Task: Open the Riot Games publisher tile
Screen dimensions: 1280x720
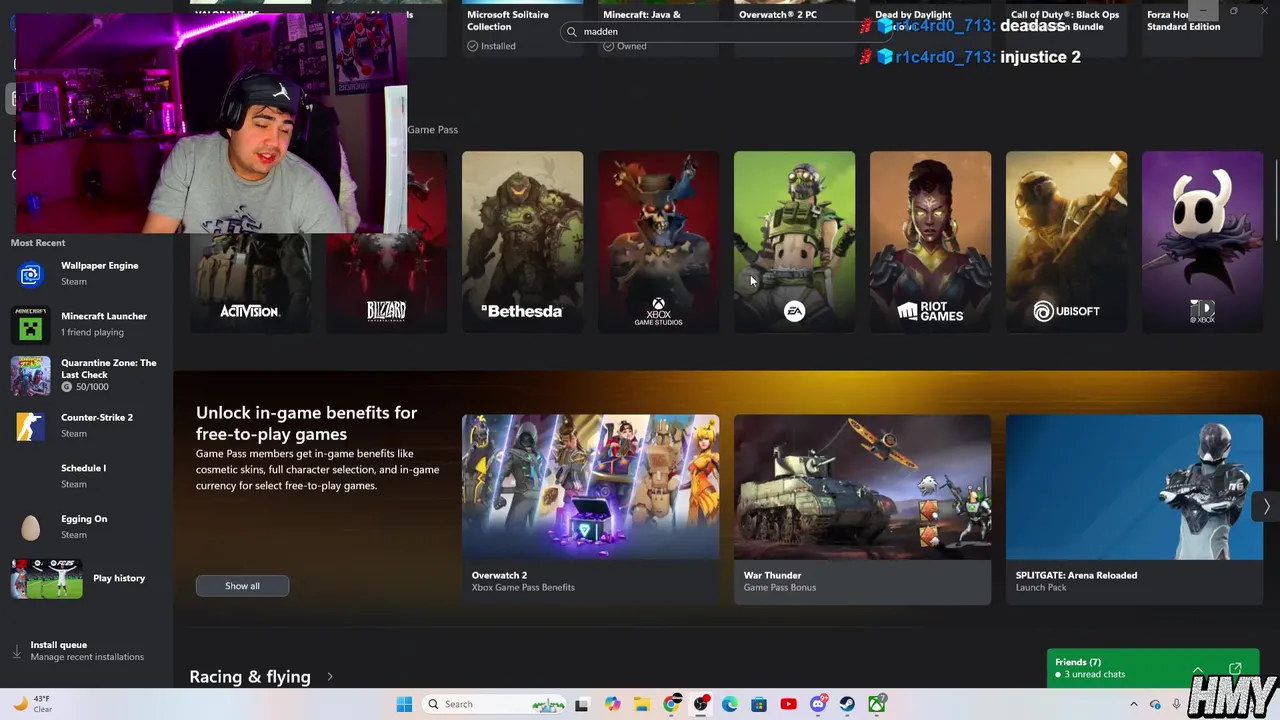Action: pos(930,241)
